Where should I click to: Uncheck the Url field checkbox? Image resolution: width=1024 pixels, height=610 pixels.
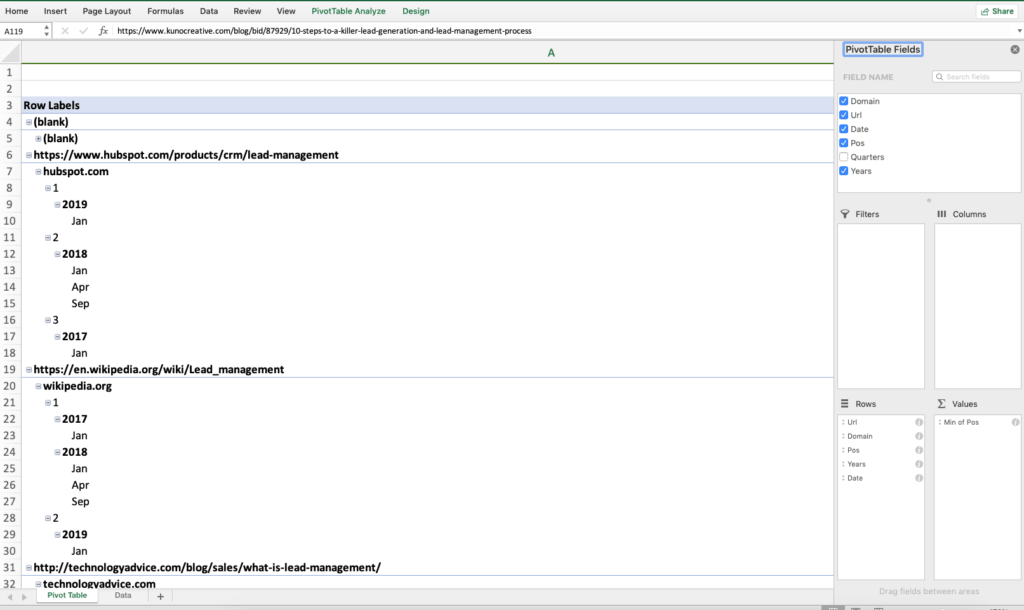click(844, 115)
